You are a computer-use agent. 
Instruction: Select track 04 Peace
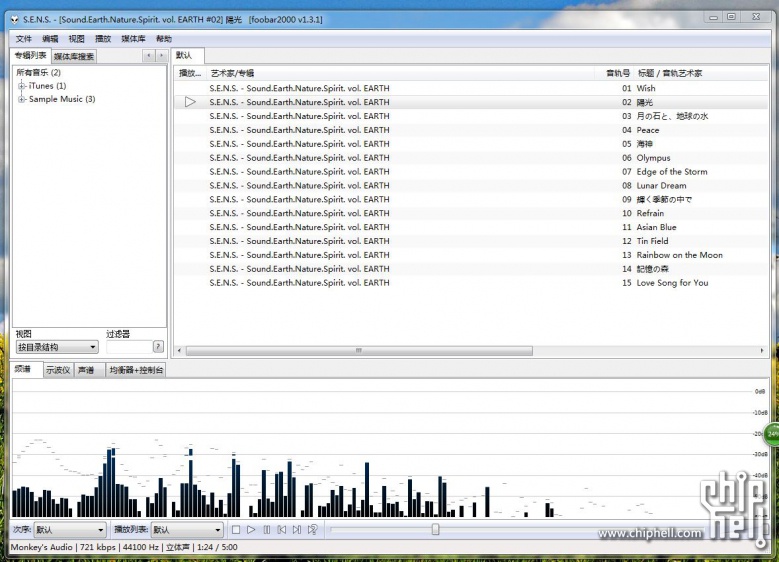click(x=471, y=130)
